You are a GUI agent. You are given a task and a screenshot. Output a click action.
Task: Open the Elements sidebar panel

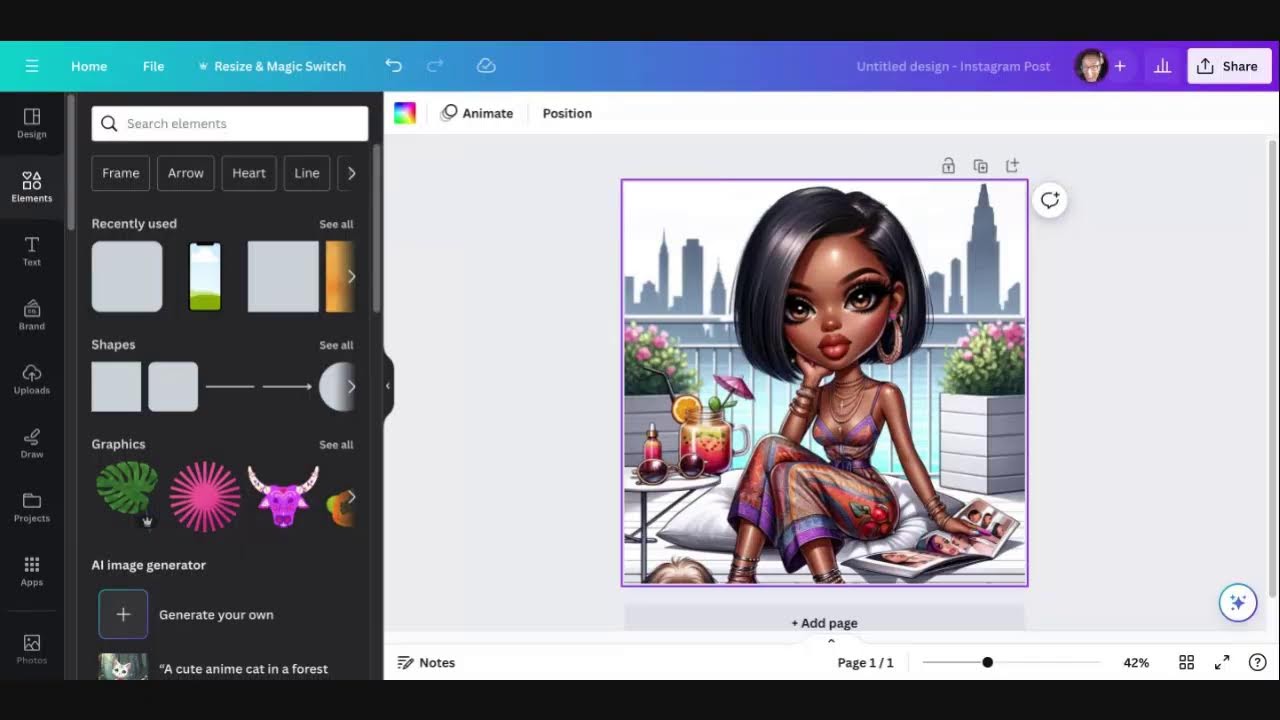32,187
